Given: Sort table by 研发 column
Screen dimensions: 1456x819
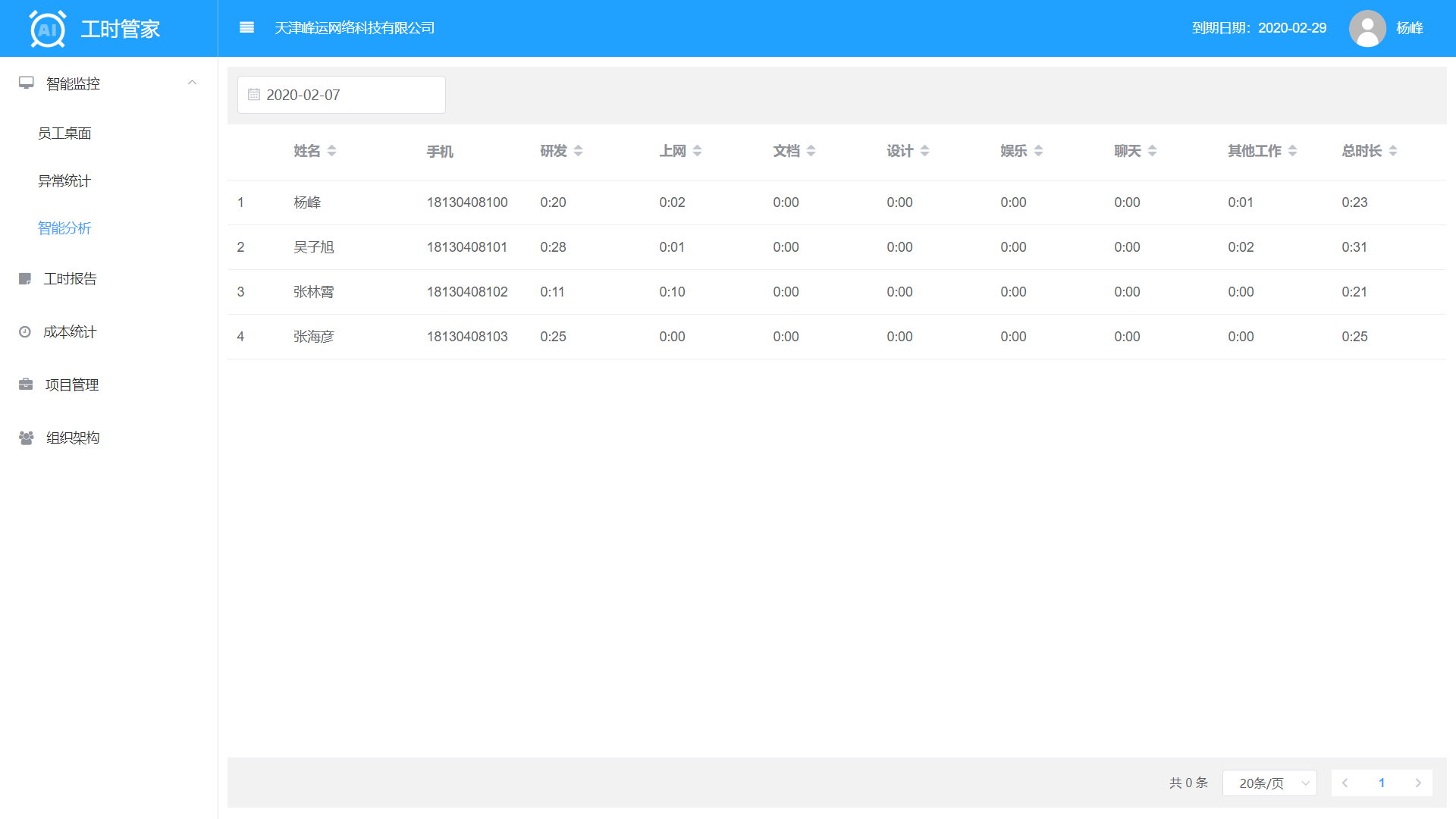Looking at the screenshot, I should pos(578,151).
